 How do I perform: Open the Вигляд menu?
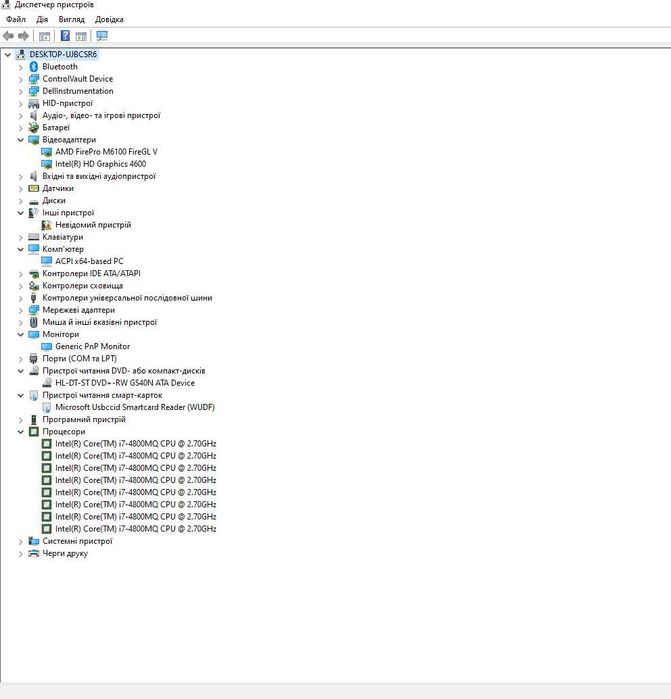(x=71, y=20)
